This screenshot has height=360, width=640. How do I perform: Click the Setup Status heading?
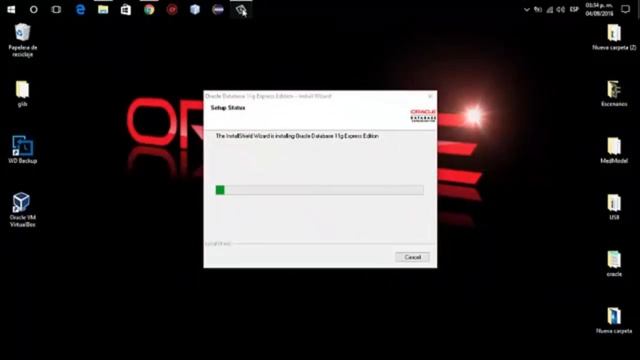tap(228, 108)
